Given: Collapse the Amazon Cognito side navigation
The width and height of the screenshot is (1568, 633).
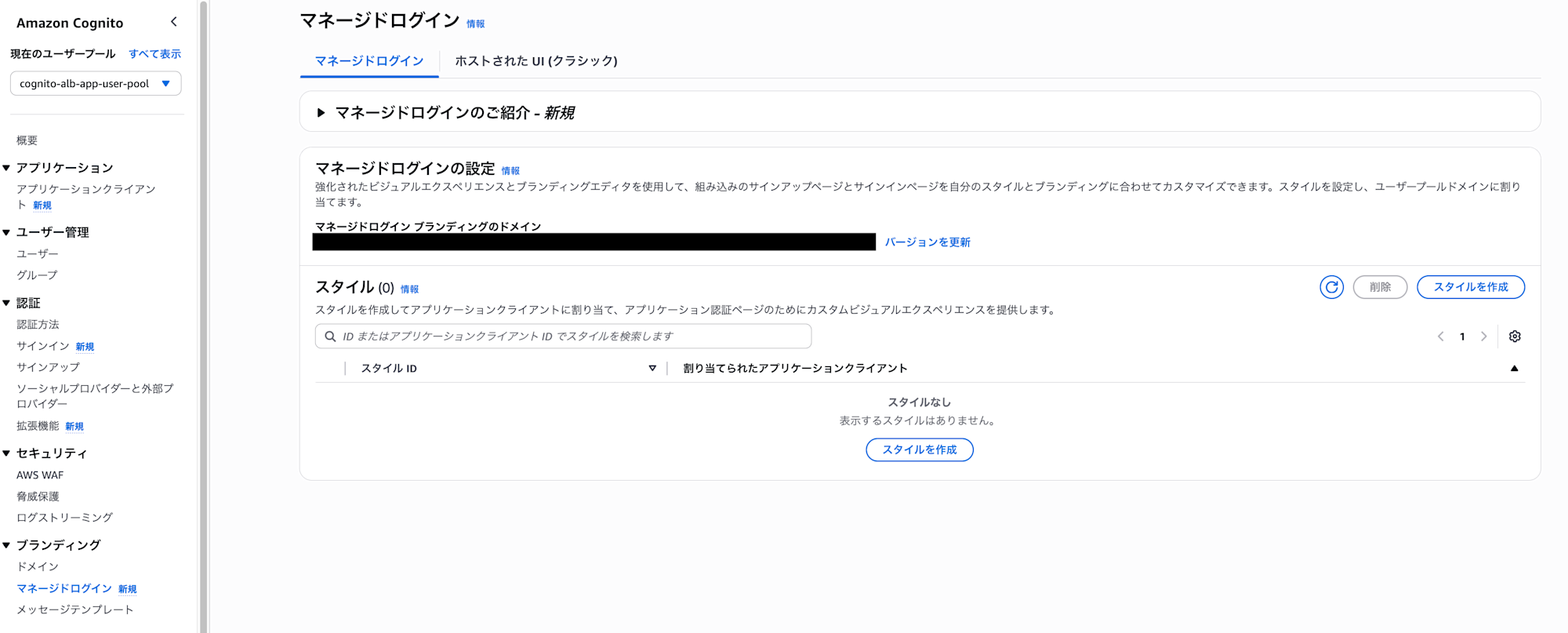Looking at the screenshot, I should click(x=174, y=22).
